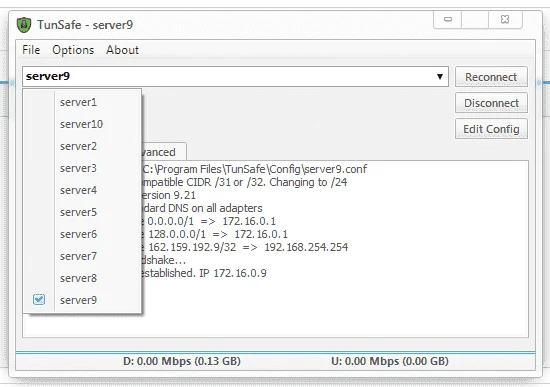The image size is (550, 387).
Task: Switch to server8 in the list
Action: click(x=82, y=278)
